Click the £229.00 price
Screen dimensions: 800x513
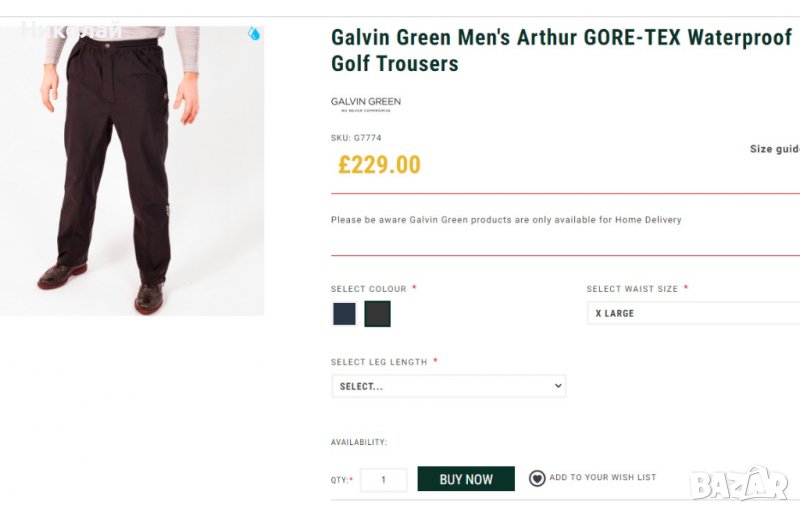pyautogui.click(x=379, y=165)
